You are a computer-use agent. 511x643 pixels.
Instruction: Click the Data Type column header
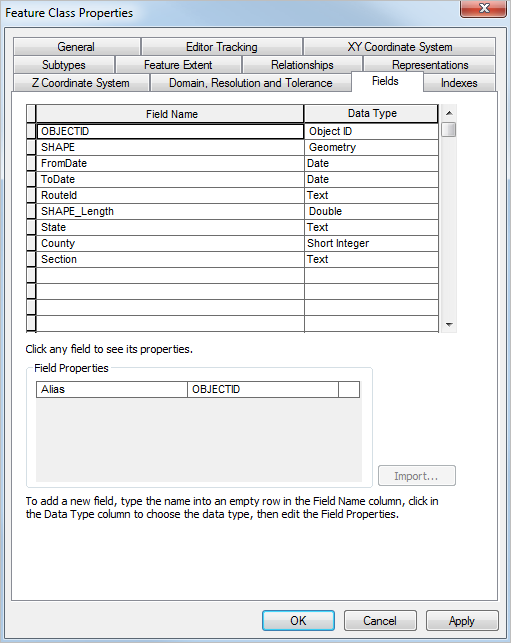point(372,114)
